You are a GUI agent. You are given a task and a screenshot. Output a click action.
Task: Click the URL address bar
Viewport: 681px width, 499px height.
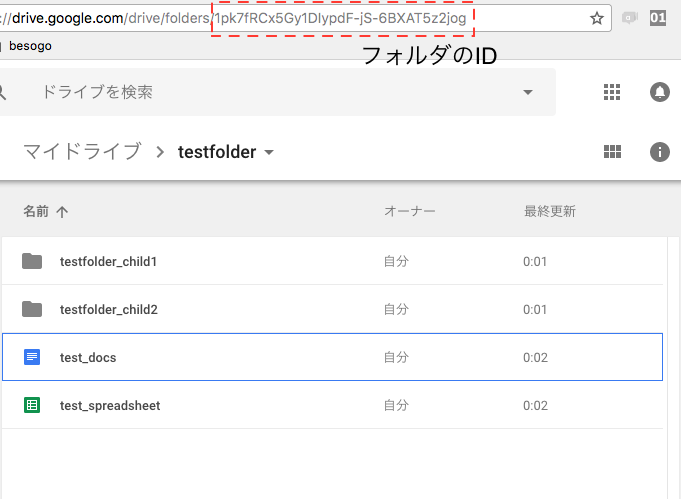[x=300, y=18]
